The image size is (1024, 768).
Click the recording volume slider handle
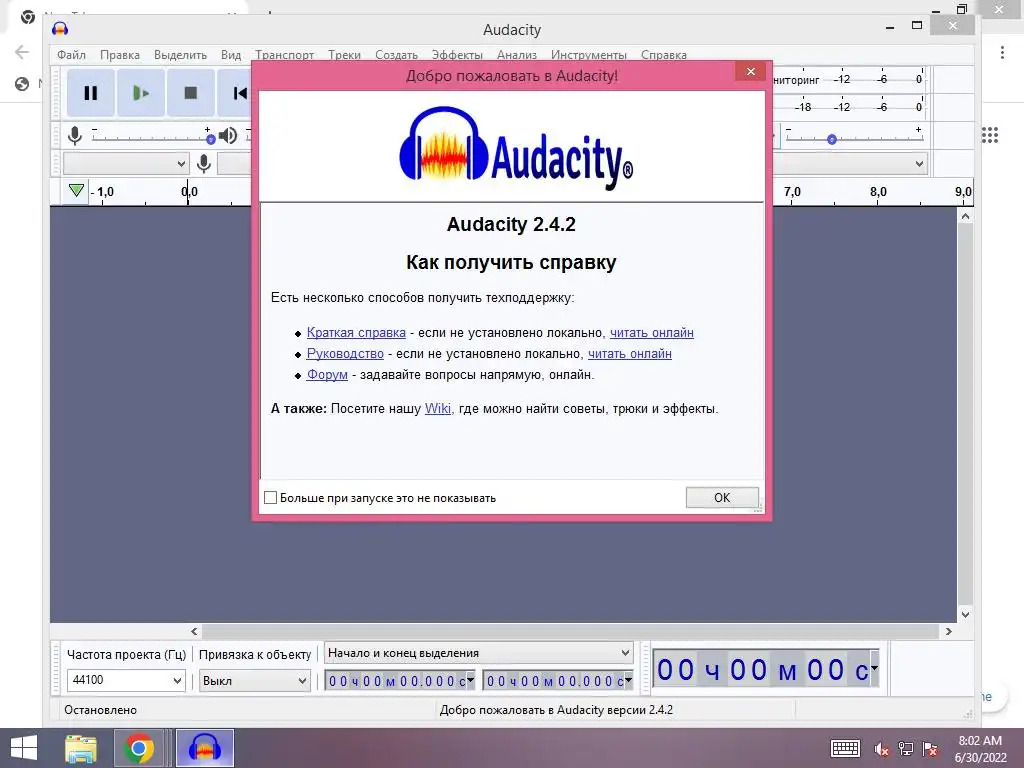210,139
